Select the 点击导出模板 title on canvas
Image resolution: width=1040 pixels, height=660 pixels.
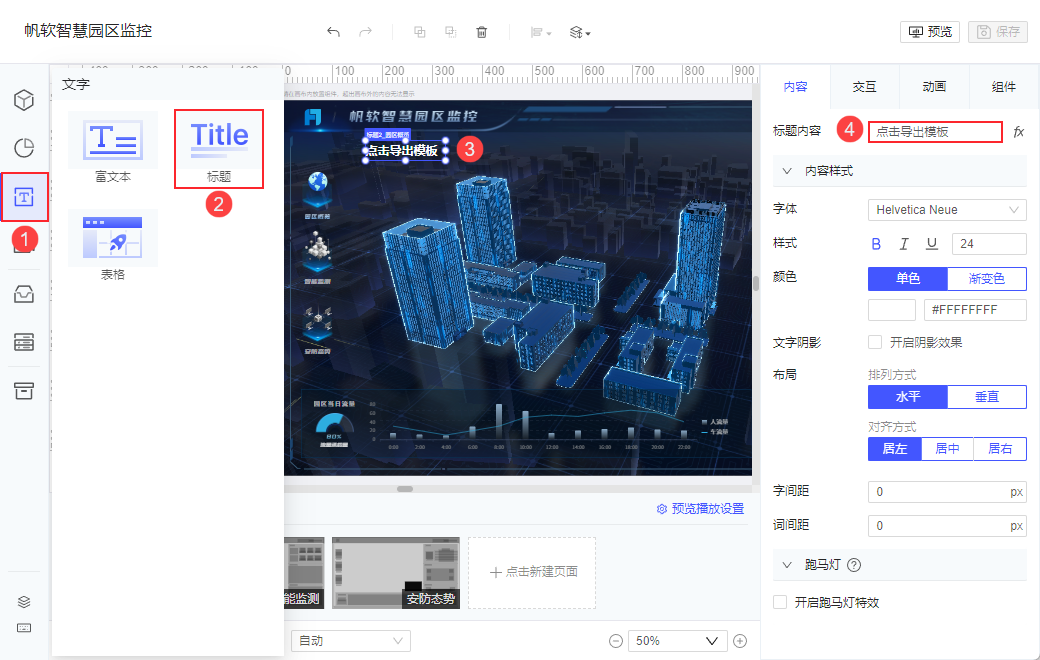pos(405,151)
